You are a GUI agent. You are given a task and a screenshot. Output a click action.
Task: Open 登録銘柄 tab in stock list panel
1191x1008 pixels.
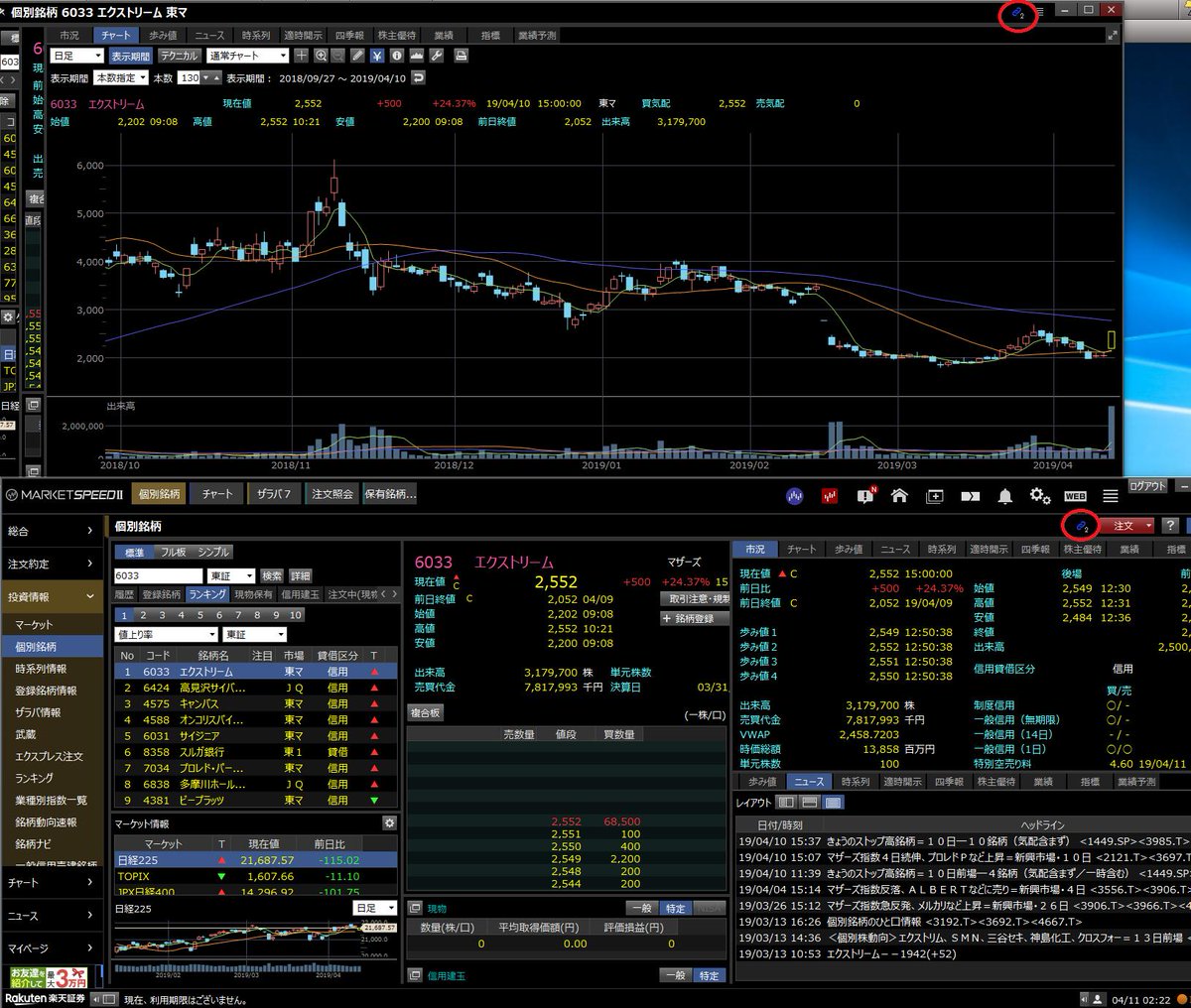(x=161, y=594)
